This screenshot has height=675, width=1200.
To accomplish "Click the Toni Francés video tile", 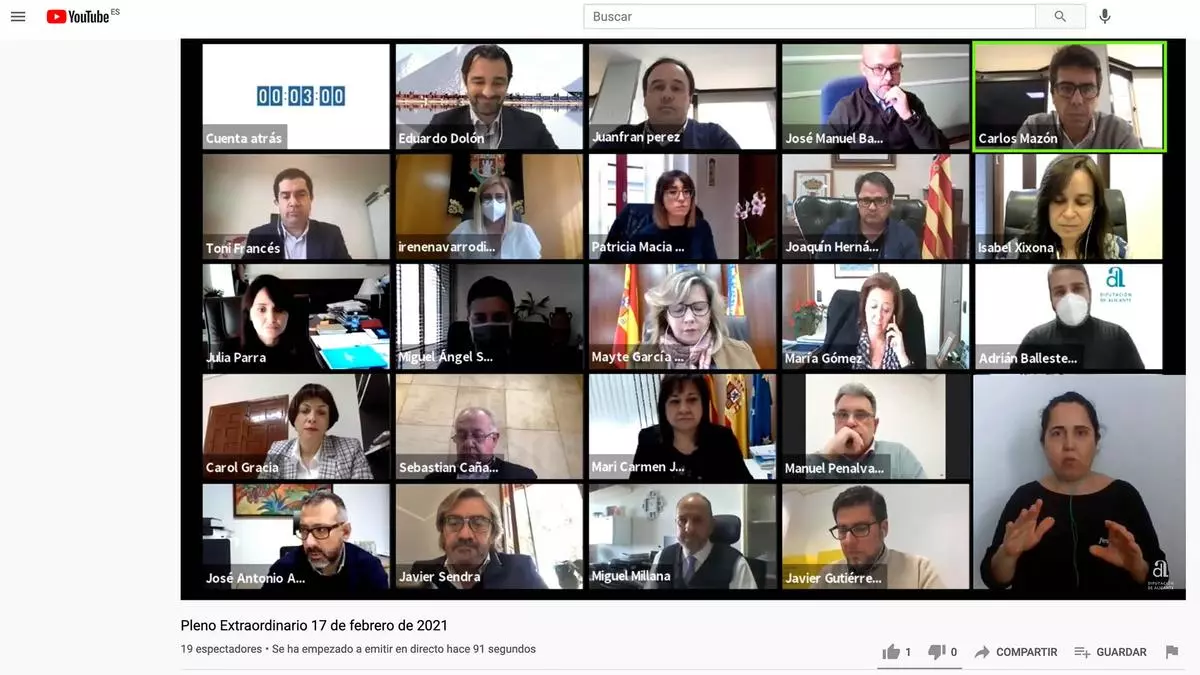I will [x=296, y=207].
